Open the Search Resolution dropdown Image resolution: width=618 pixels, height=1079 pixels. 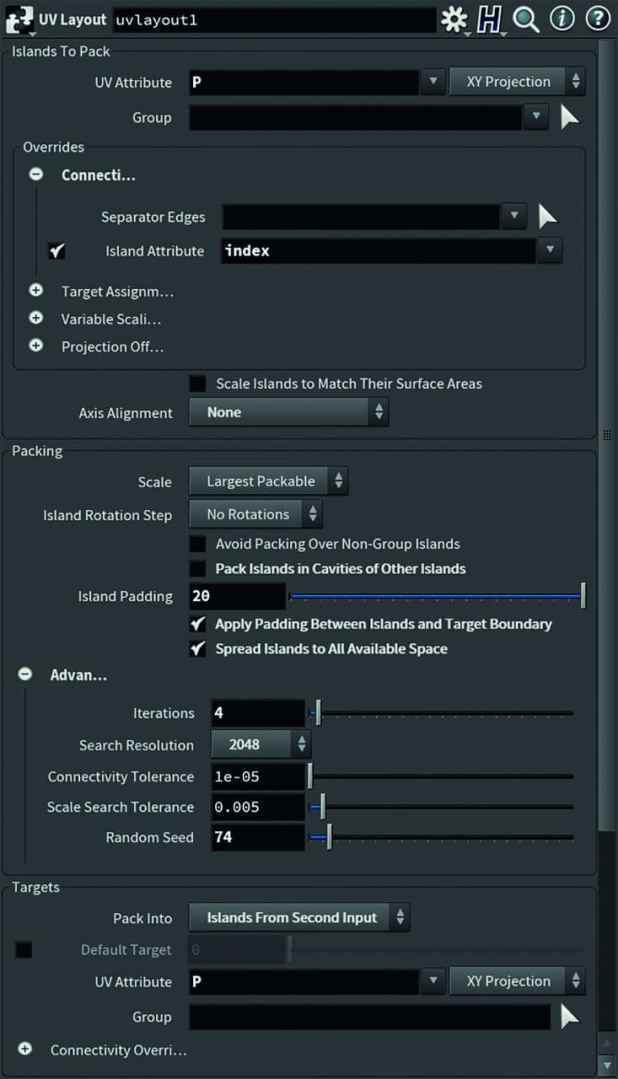[x=260, y=744]
